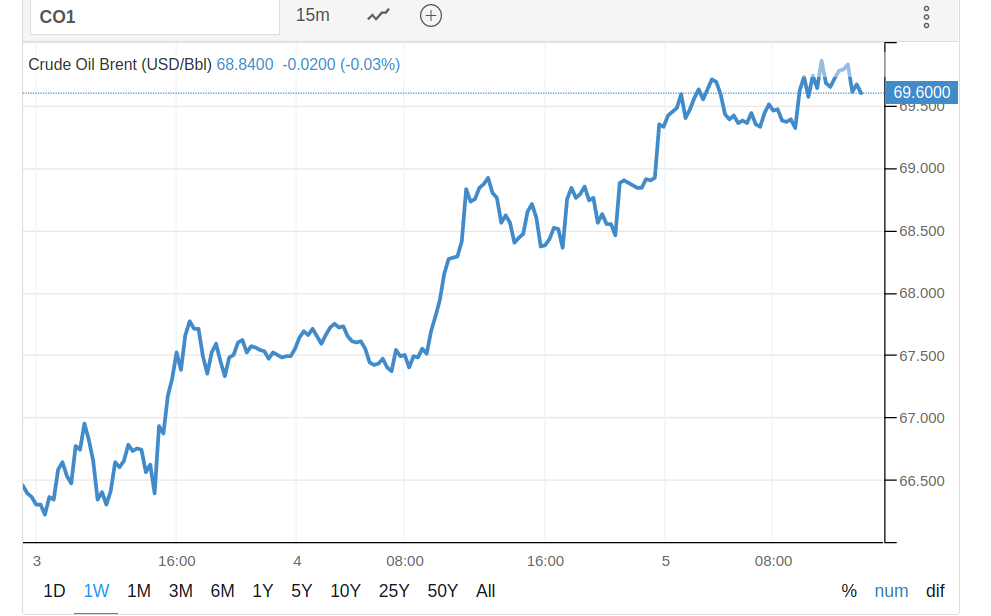Open the chart type line icon
This screenshot has height=616, width=991.
point(378,15)
